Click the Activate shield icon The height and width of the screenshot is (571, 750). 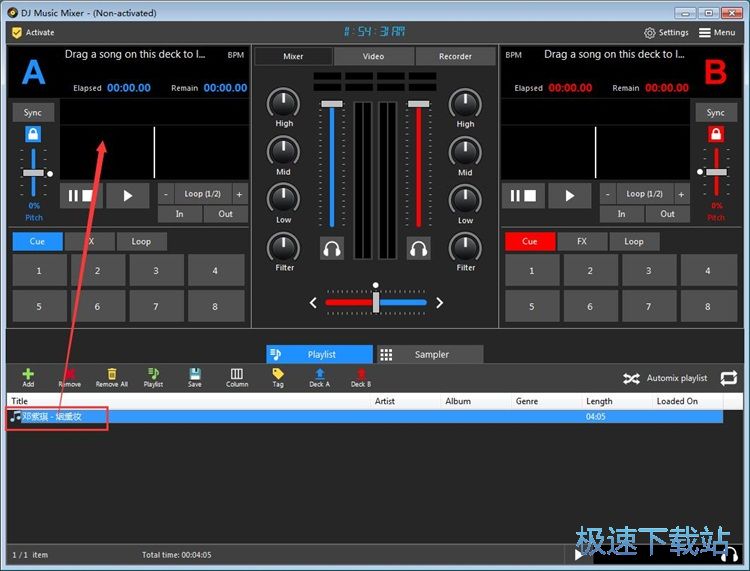(x=17, y=33)
